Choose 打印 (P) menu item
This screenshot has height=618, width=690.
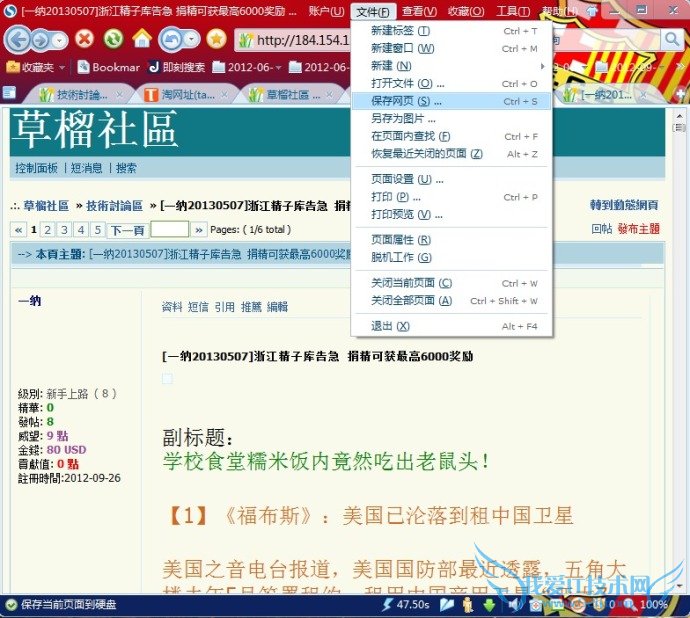click(452, 197)
